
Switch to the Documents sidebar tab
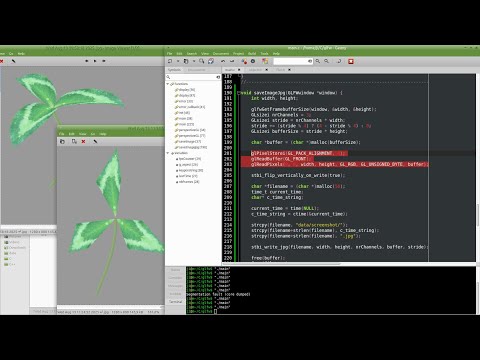click(197, 70)
